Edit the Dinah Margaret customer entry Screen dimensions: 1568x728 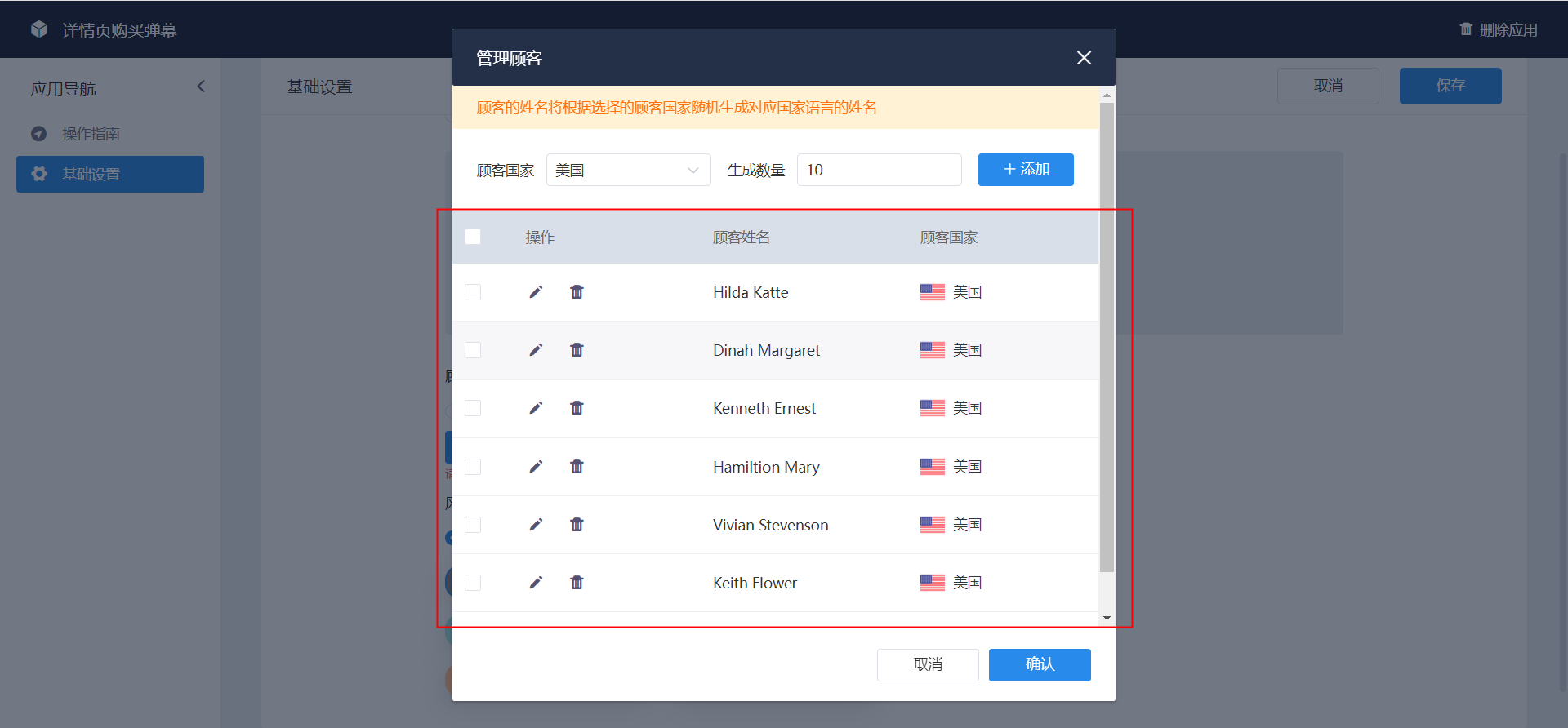pyautogui.click(x=536, y=350)
